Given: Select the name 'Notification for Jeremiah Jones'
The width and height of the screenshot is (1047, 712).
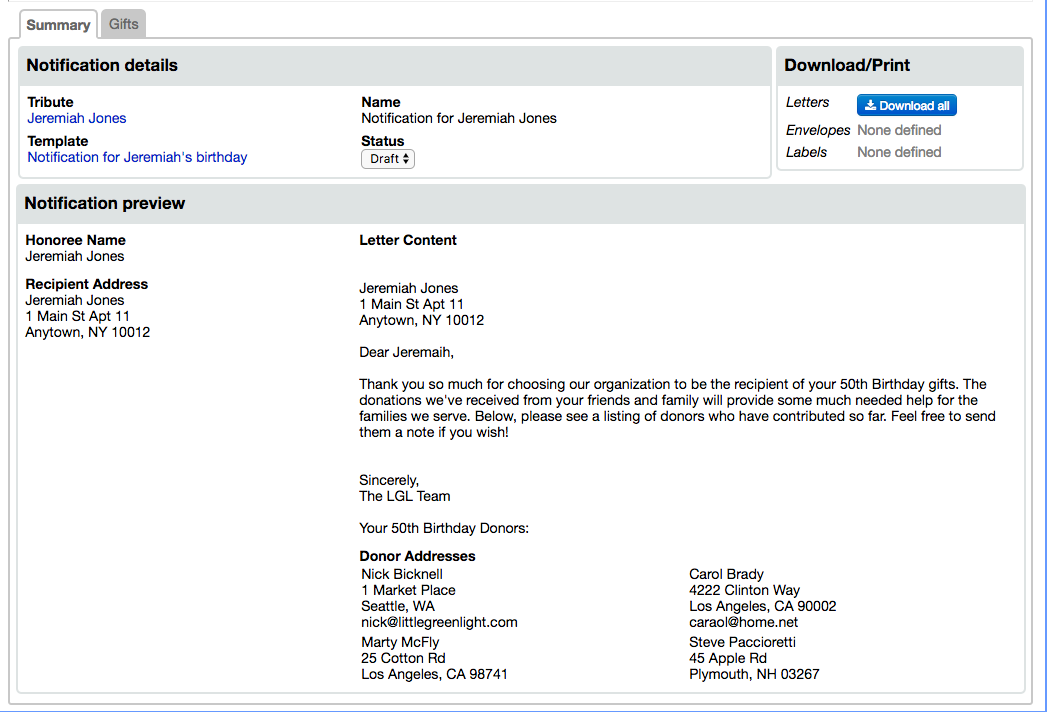Looking at the screenshot, I should (459, 118).
